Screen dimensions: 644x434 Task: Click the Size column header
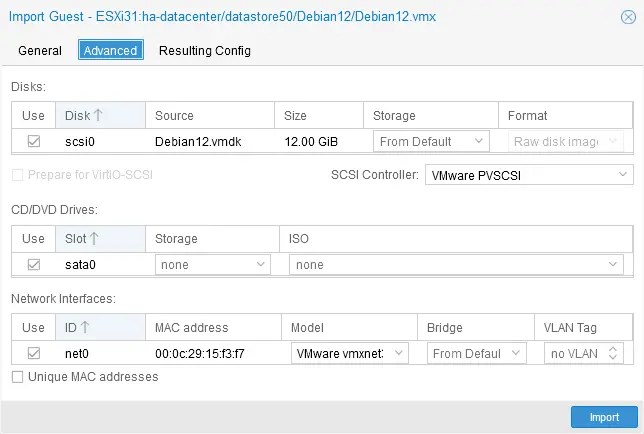(x=319, y=115)
